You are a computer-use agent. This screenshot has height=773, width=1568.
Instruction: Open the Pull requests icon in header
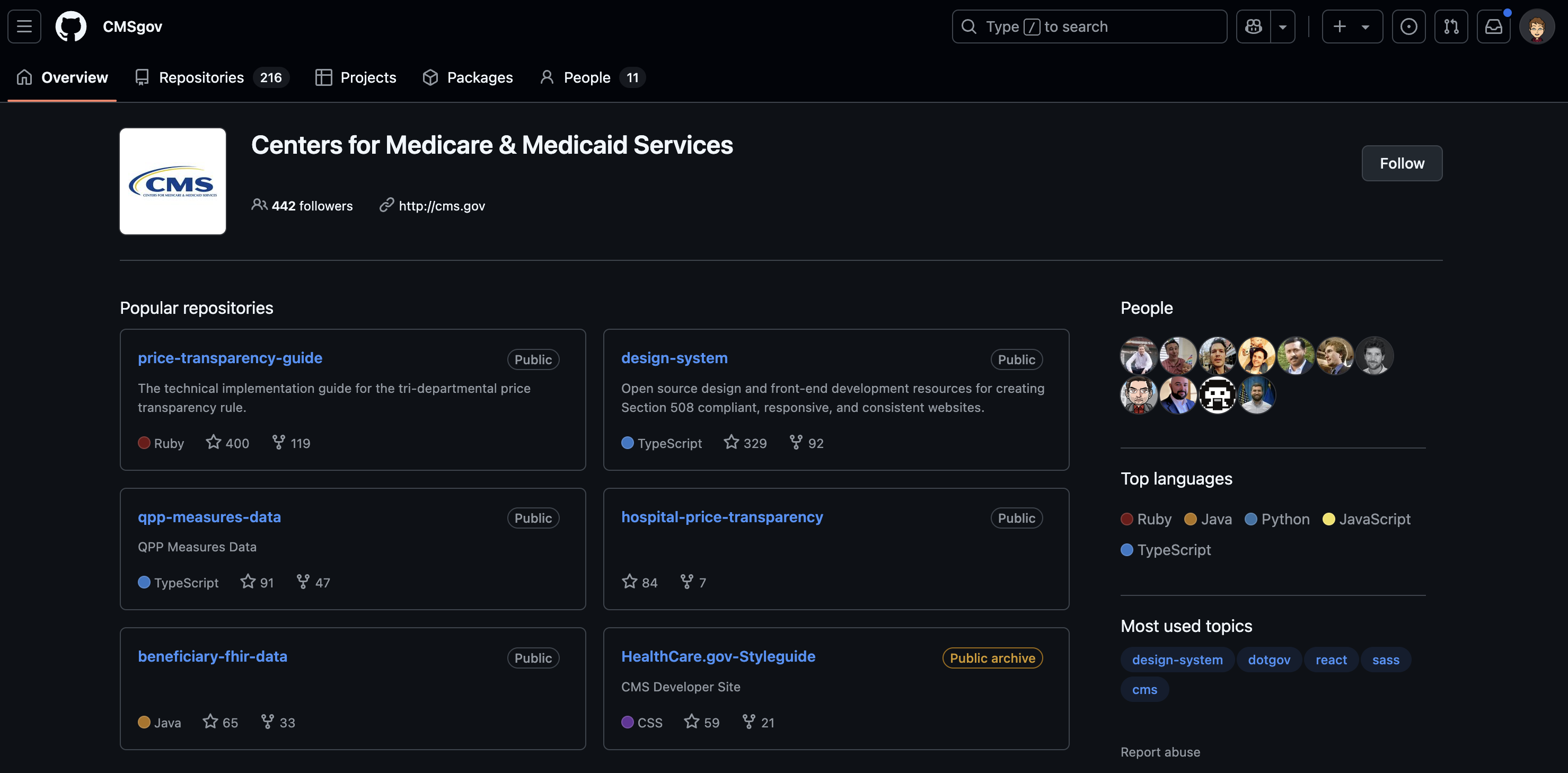point(1451,26)
